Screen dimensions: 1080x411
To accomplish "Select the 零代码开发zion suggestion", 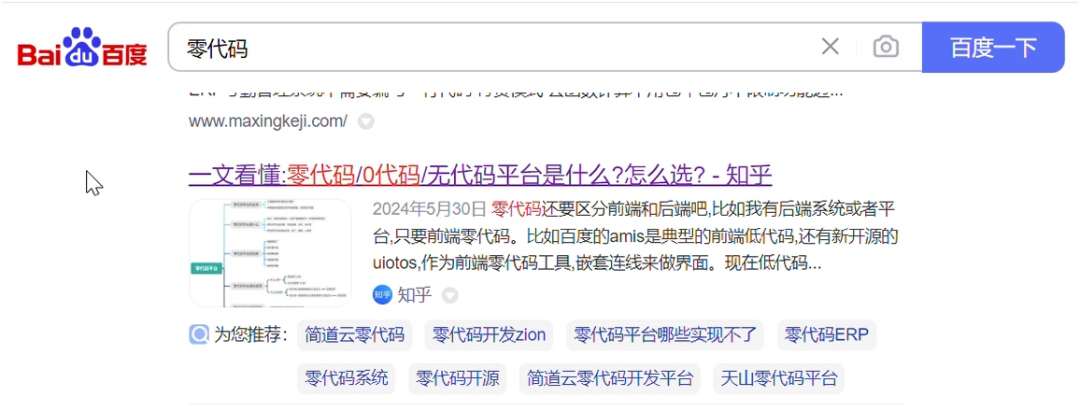I will (x=489, y=335).
